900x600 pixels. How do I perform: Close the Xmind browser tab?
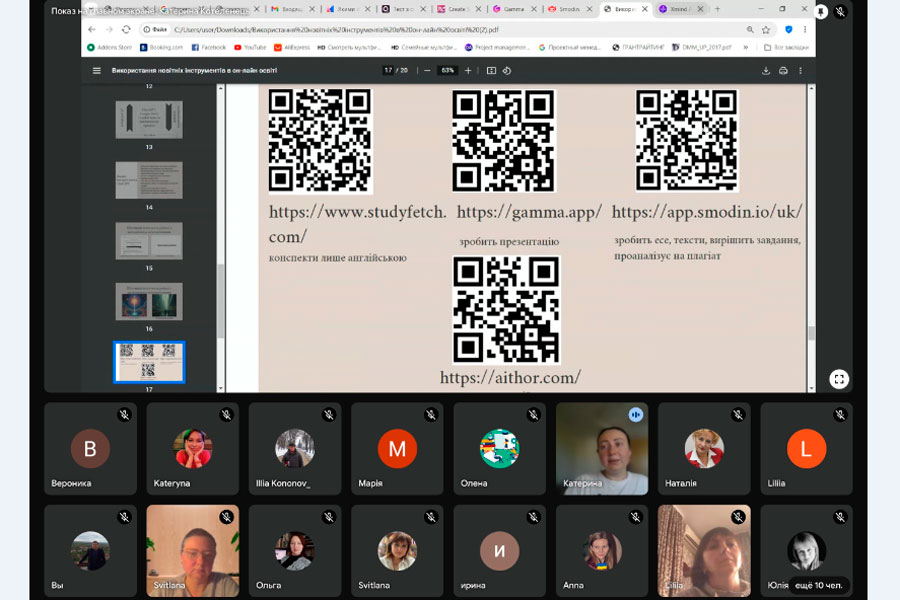coord(700,9)
